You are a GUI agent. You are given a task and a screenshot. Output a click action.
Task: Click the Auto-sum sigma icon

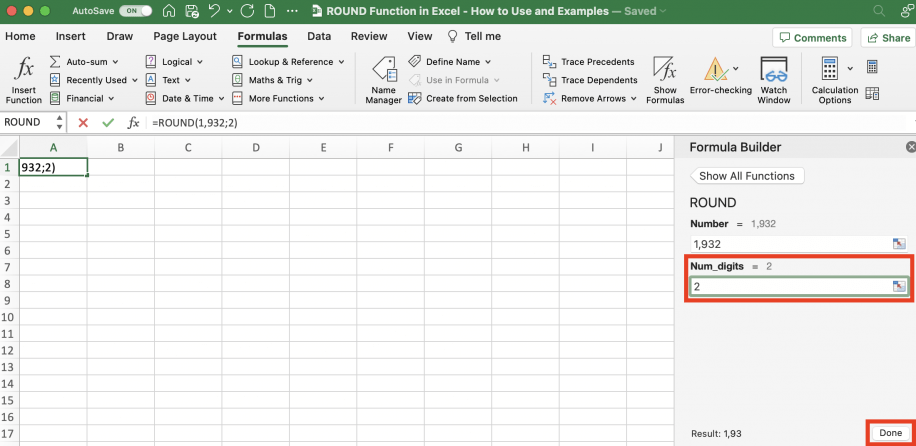[55, 61]
